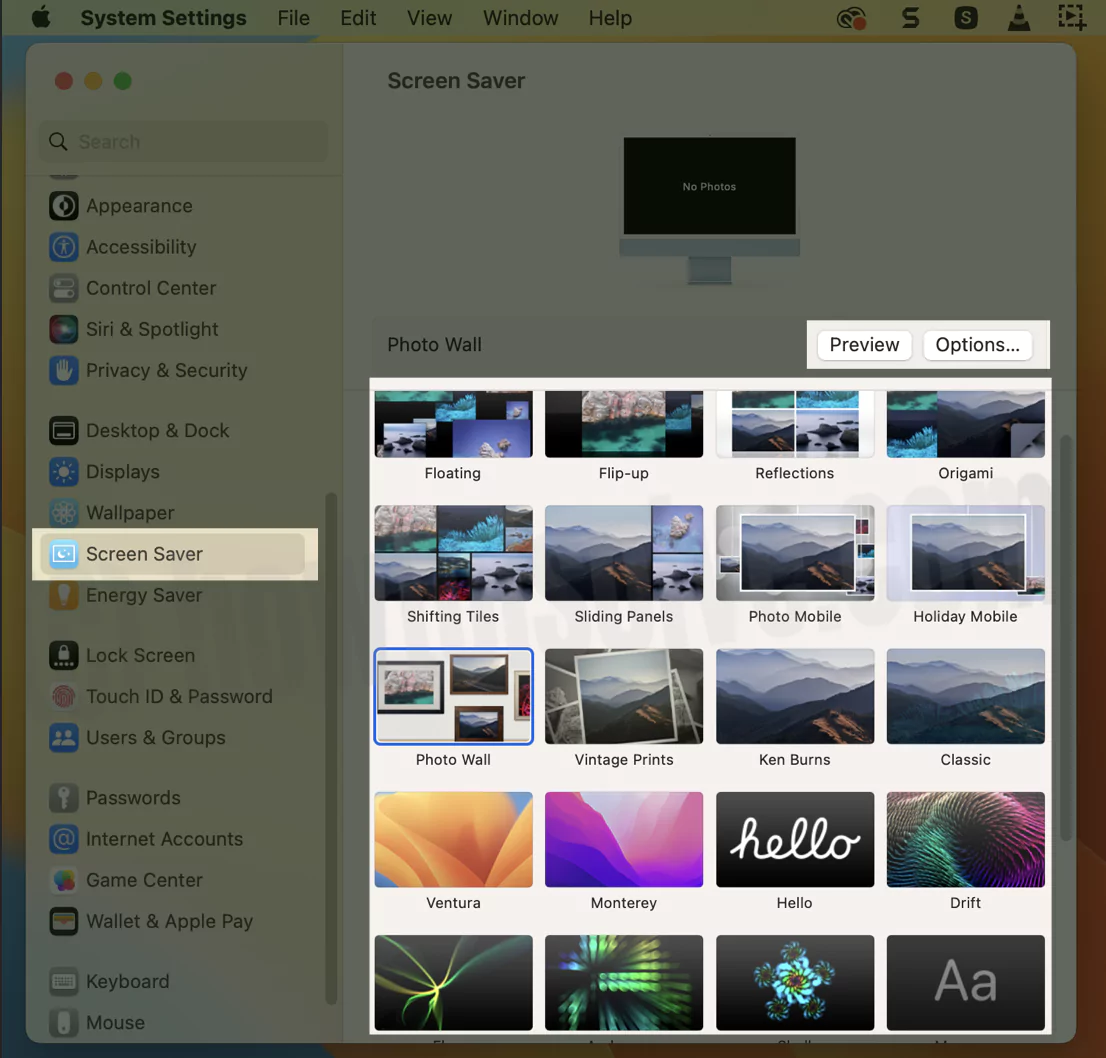
Task: Click the screen saver list scrollbar
Action: click(1065, 638)
